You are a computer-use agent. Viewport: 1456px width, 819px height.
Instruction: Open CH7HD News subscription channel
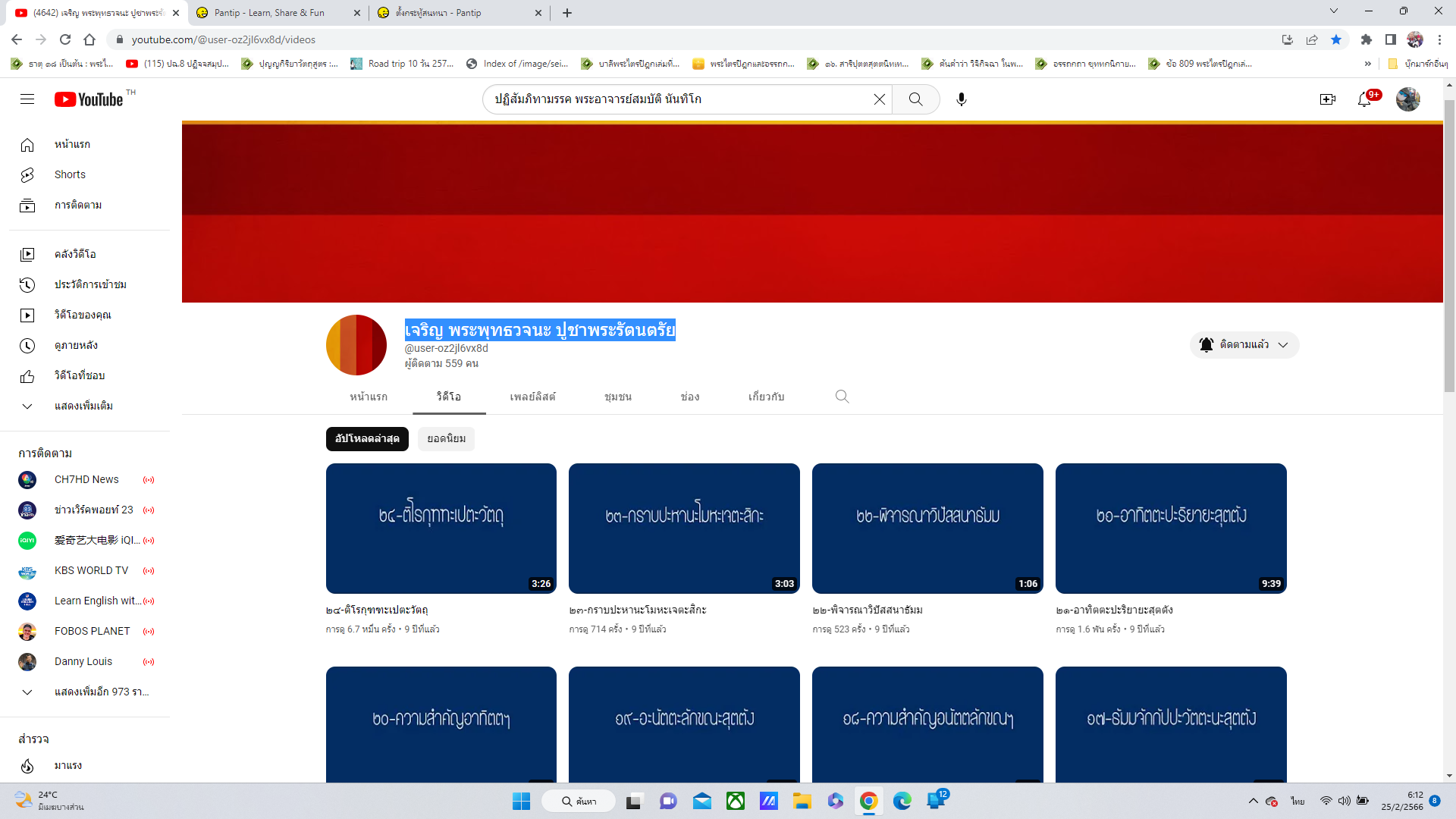pos(86,479)
